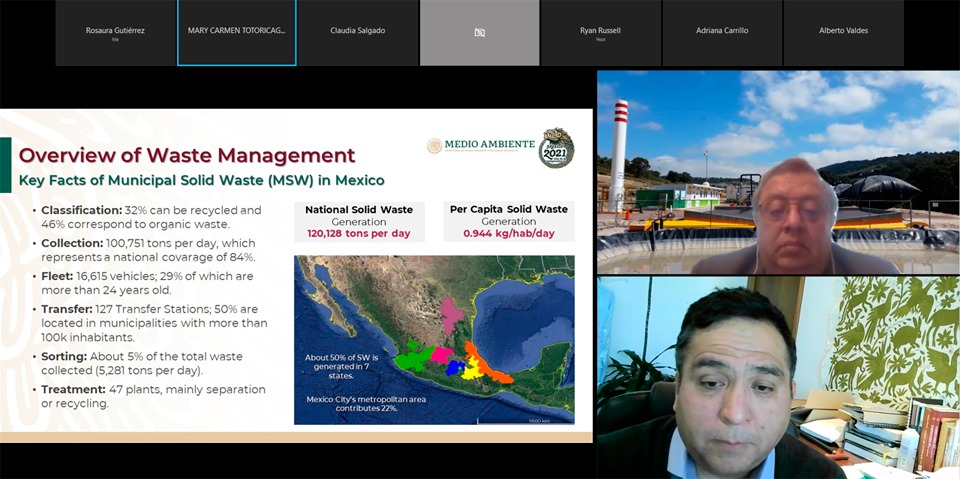The width and height of the screenshot is (960, 479).
Task: Select Claudia Salgado participant tile
Action: (358, 32)
